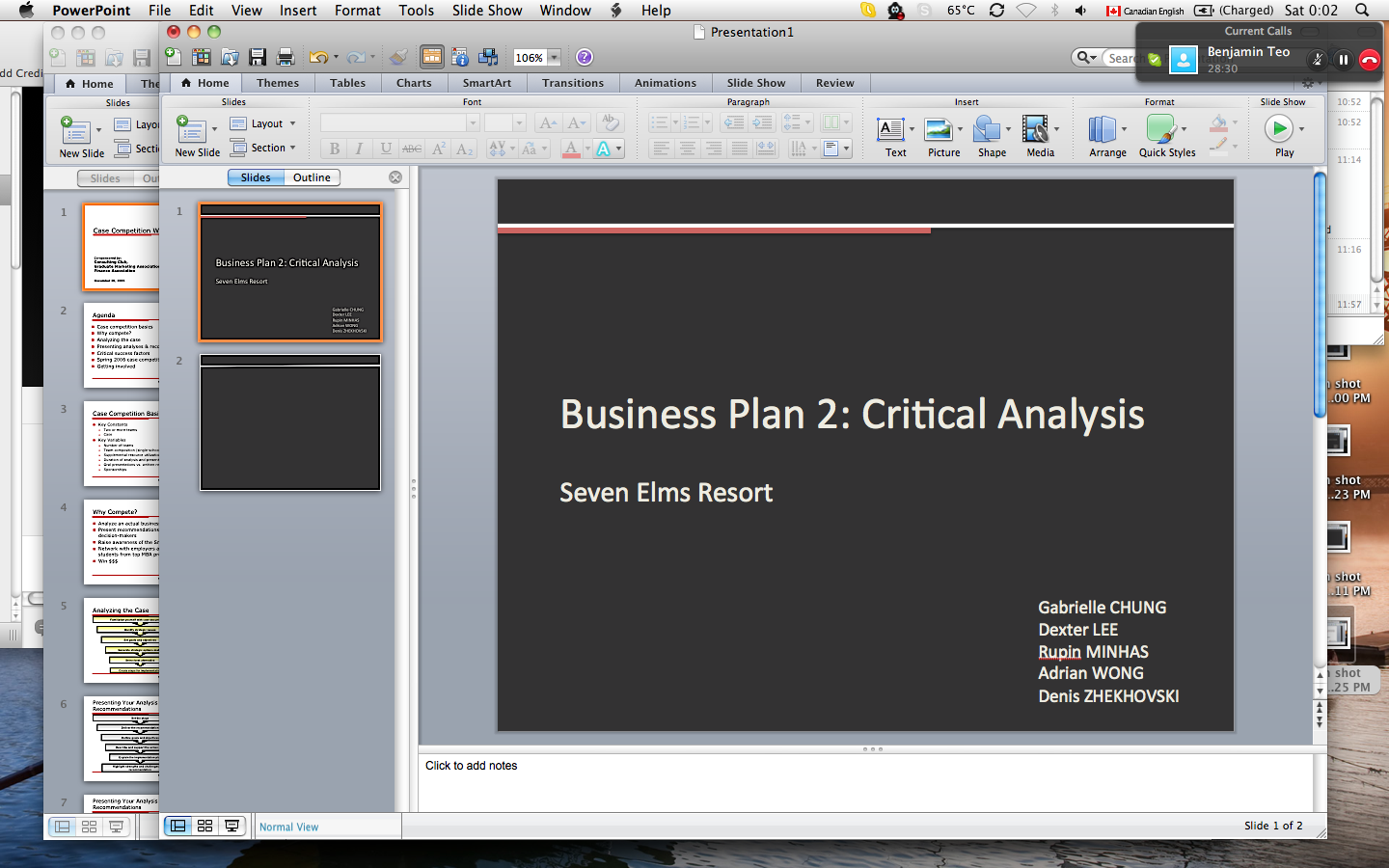Expand the zoom percentage dropdown
The image size is (1389, 868).
pyautogui.click(x=554, y=58)
